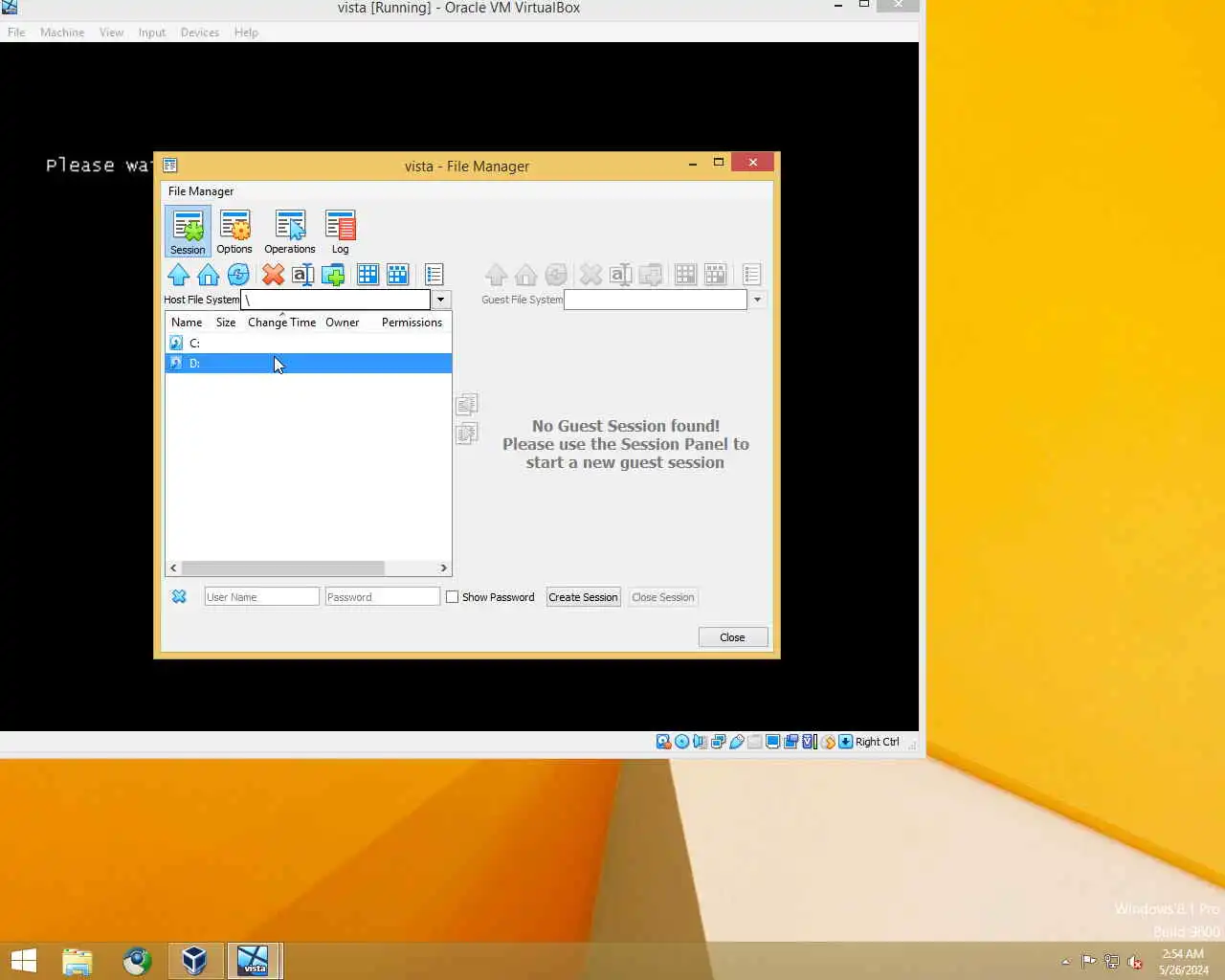Select all items in the host file list
This screenshot has width=1225, height=980.
click(x=368, y=276)
